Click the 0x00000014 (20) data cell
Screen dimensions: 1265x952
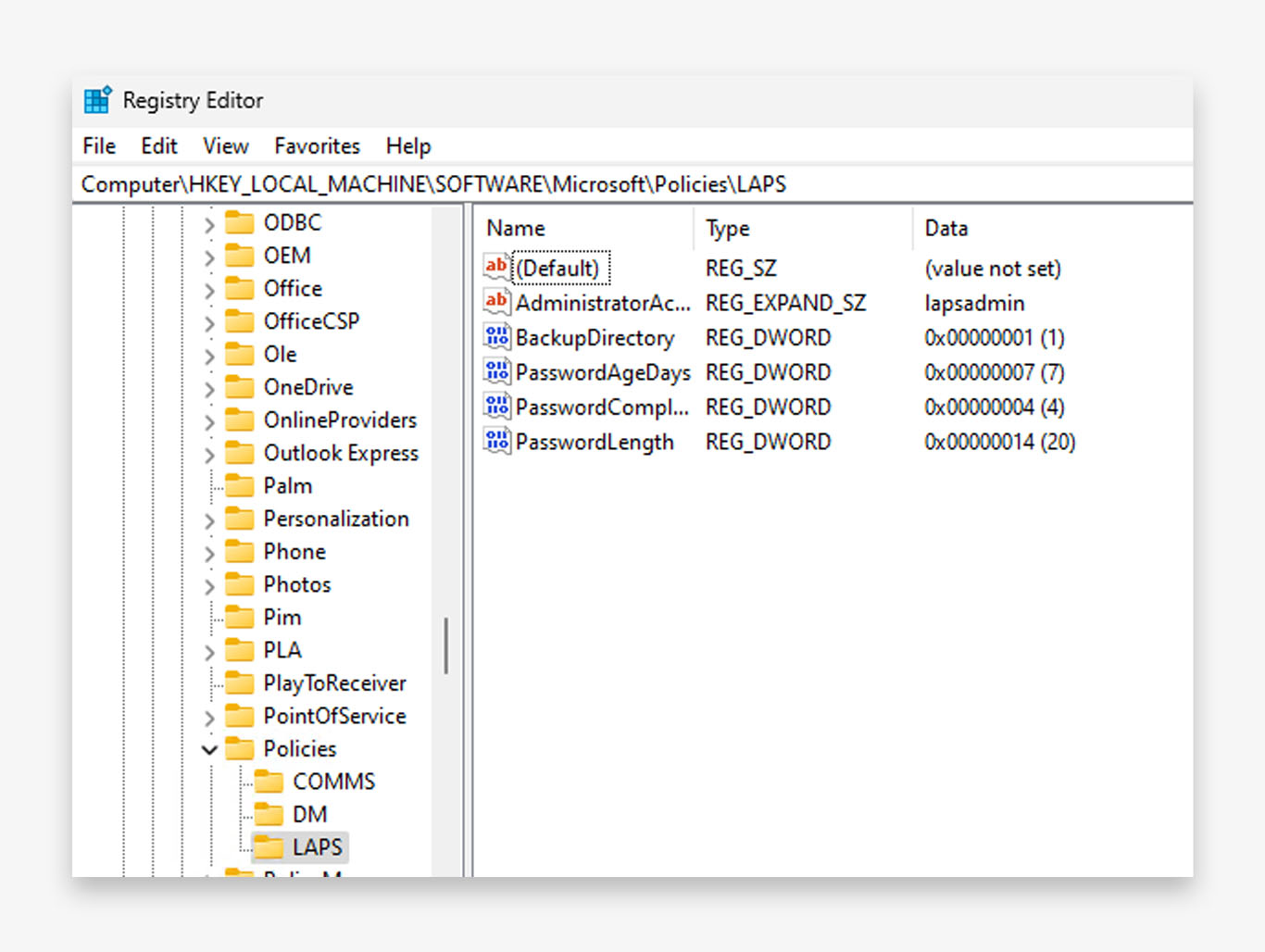999,442
